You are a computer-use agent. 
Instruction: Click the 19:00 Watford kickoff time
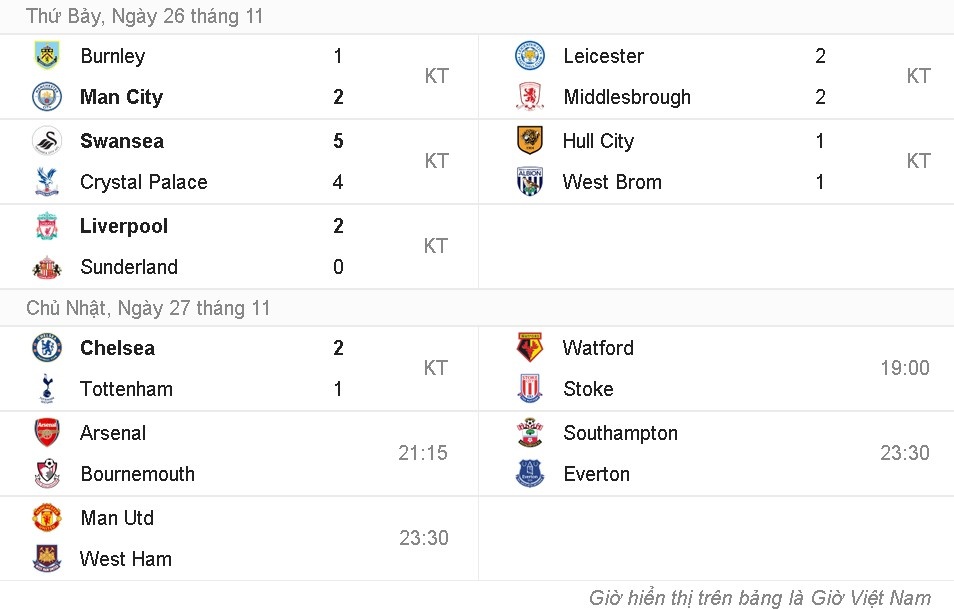(905, 368)
